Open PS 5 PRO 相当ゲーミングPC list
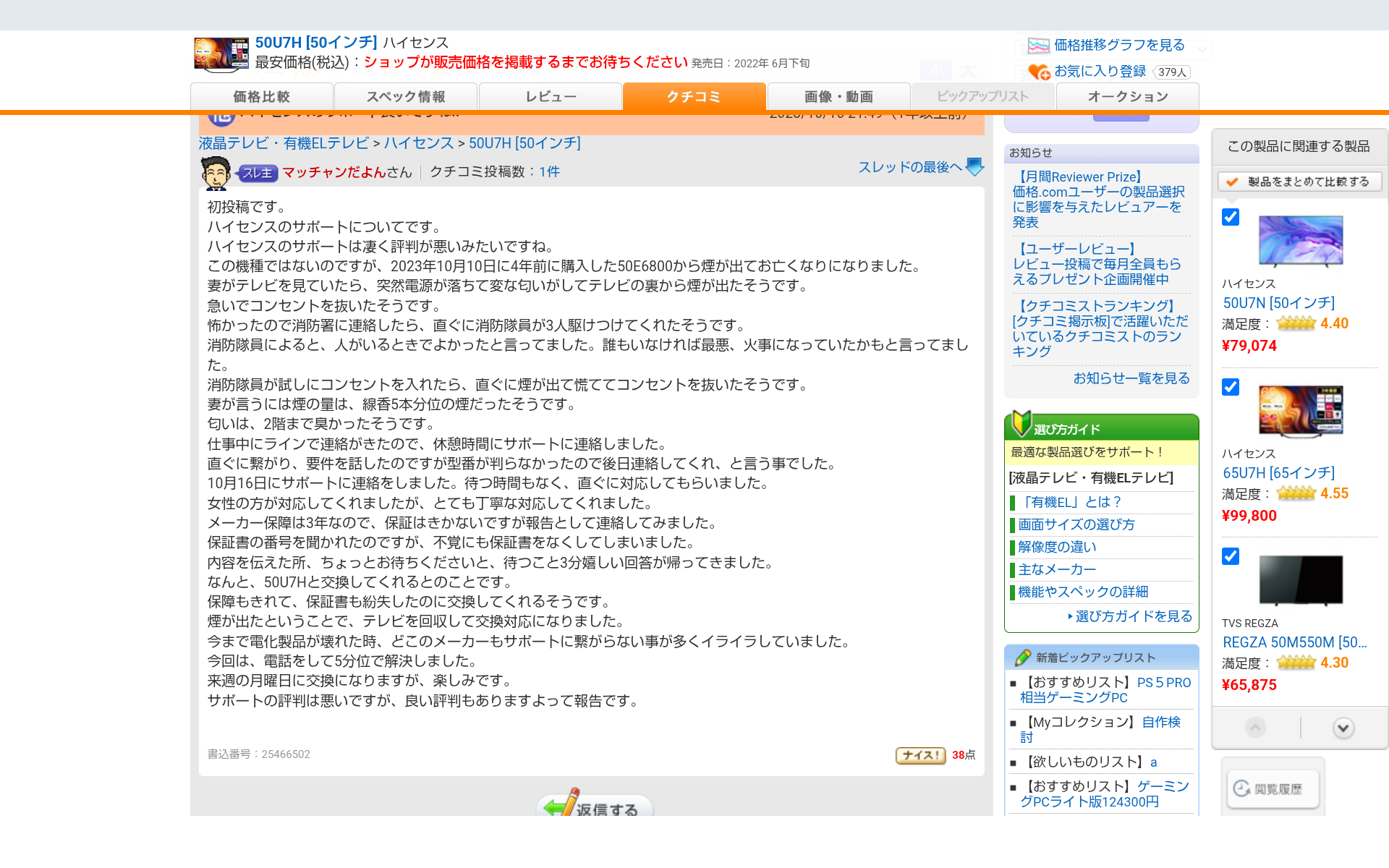The width and height of the screenshot is (1389, 868). [x=1105, y=690]
